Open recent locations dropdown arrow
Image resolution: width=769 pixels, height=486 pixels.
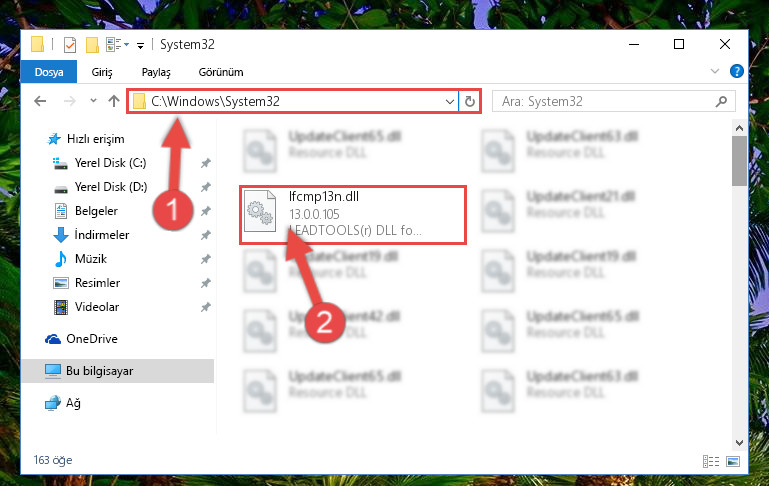tap(93, 101)
